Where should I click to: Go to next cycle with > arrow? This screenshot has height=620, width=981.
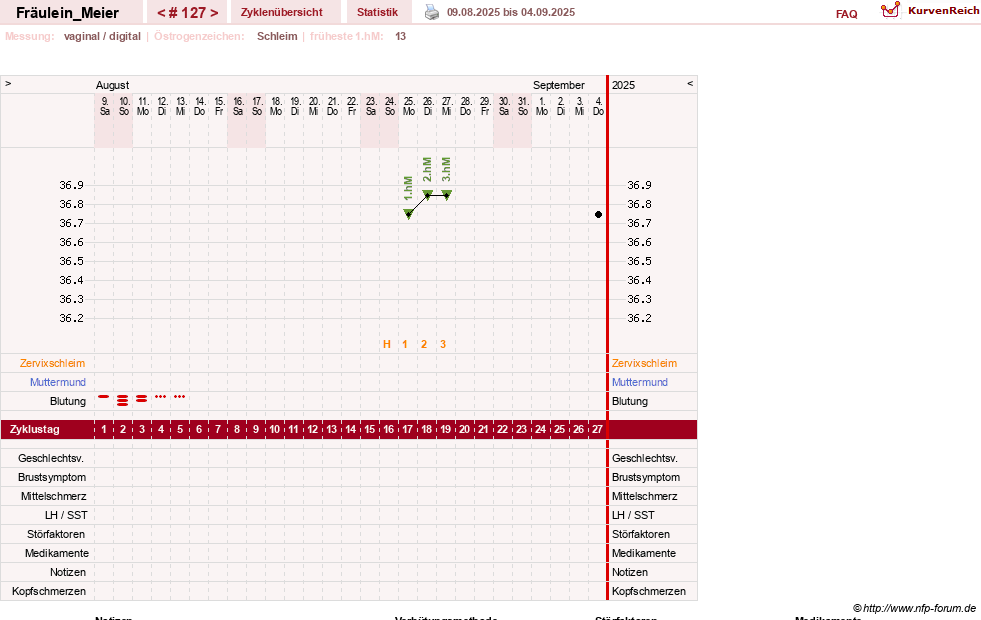214,13
